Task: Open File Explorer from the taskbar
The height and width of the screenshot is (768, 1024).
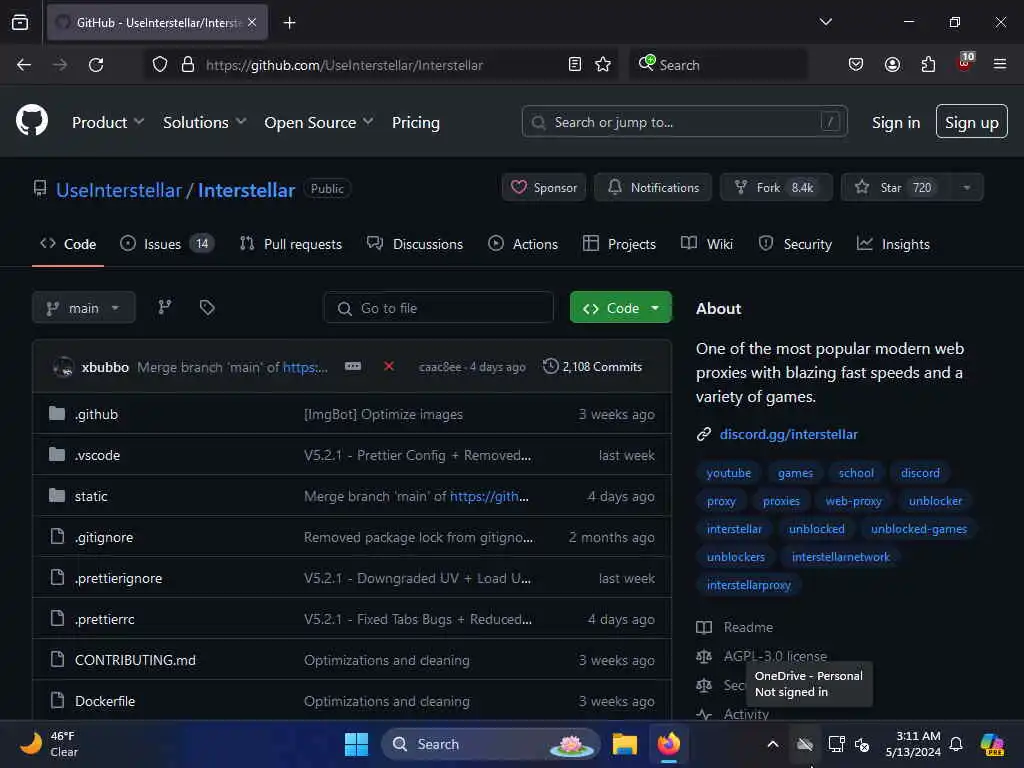Action: pyautogui.click(x=624, y=744)
